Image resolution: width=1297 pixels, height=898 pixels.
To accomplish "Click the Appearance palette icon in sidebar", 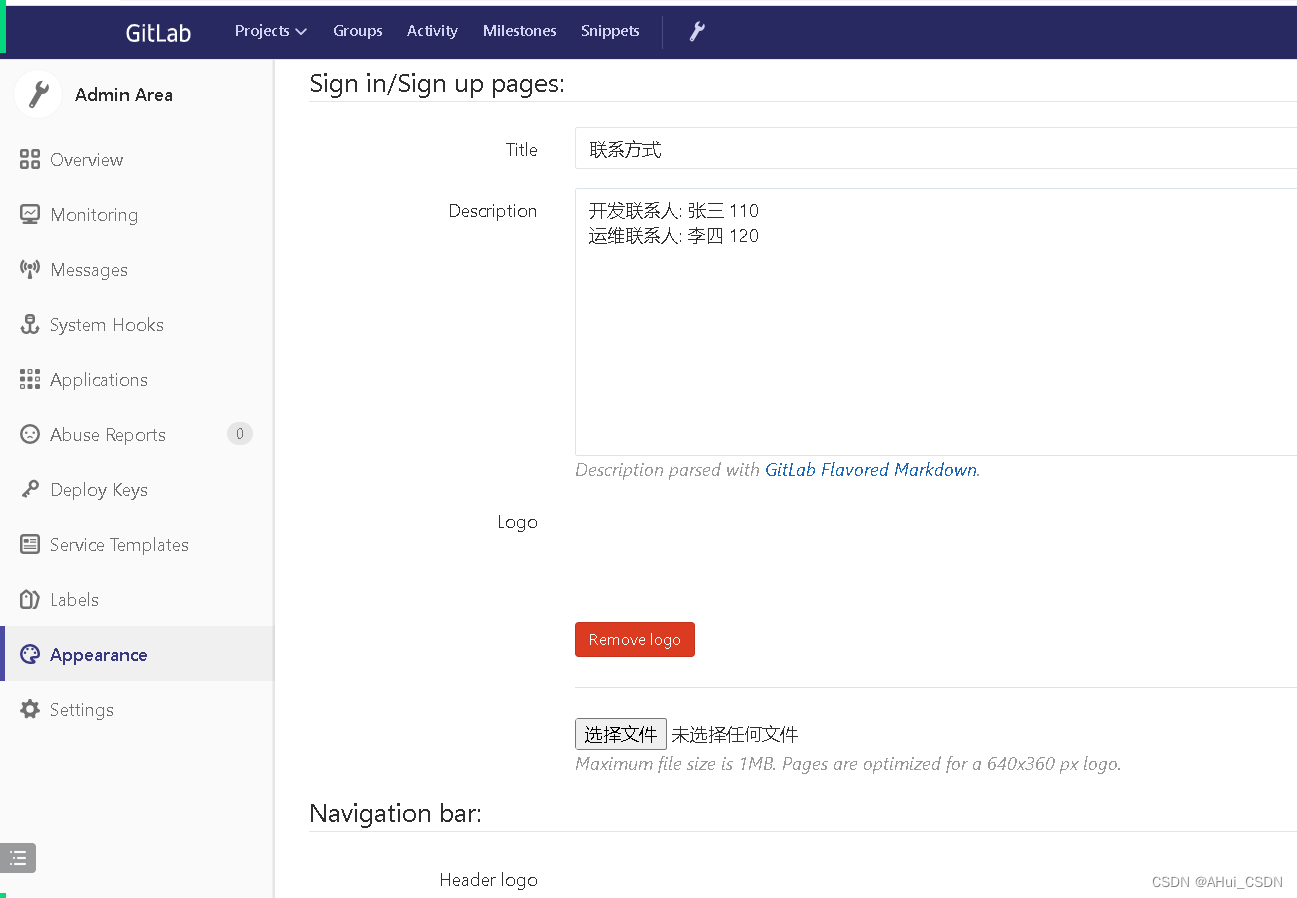I will [x=30, y=654].
